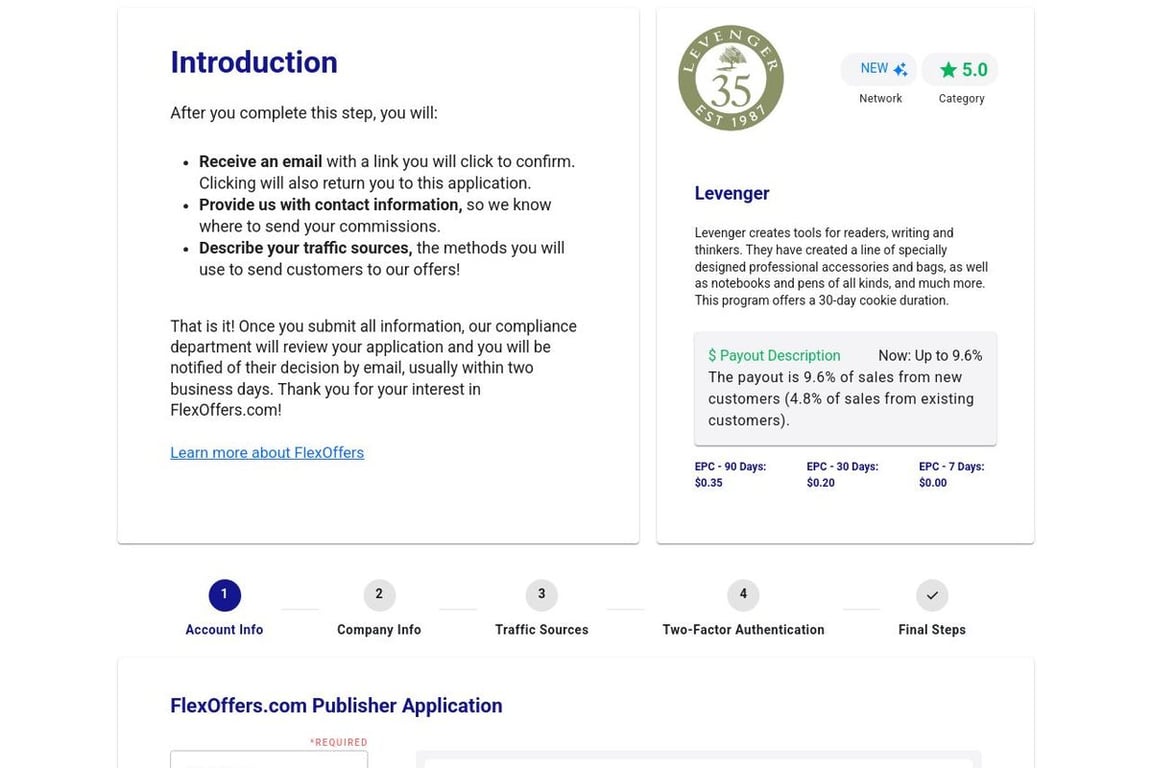Click the Company Info step label

pos(379,630)
